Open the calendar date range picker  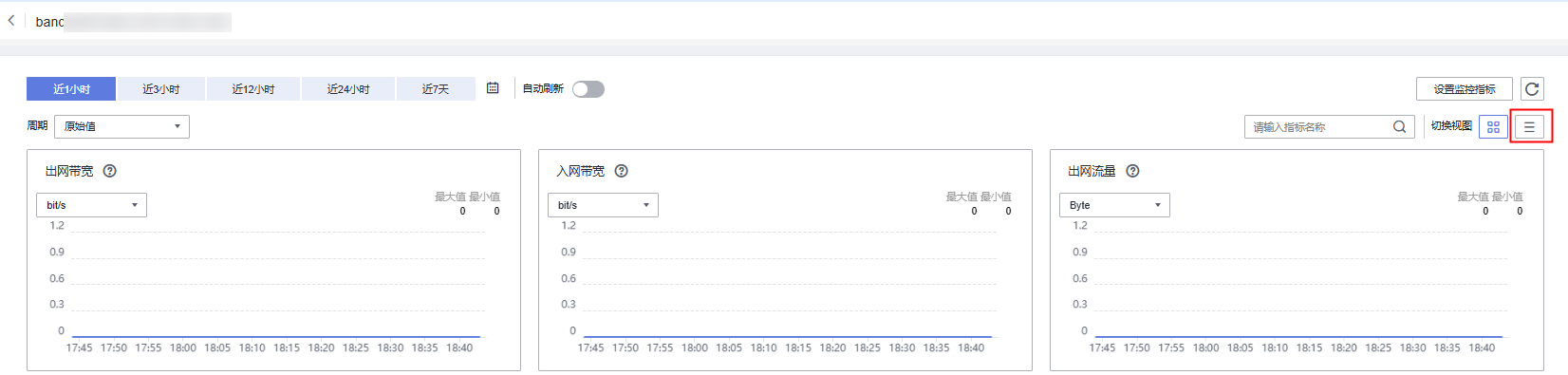pos(493,88)
